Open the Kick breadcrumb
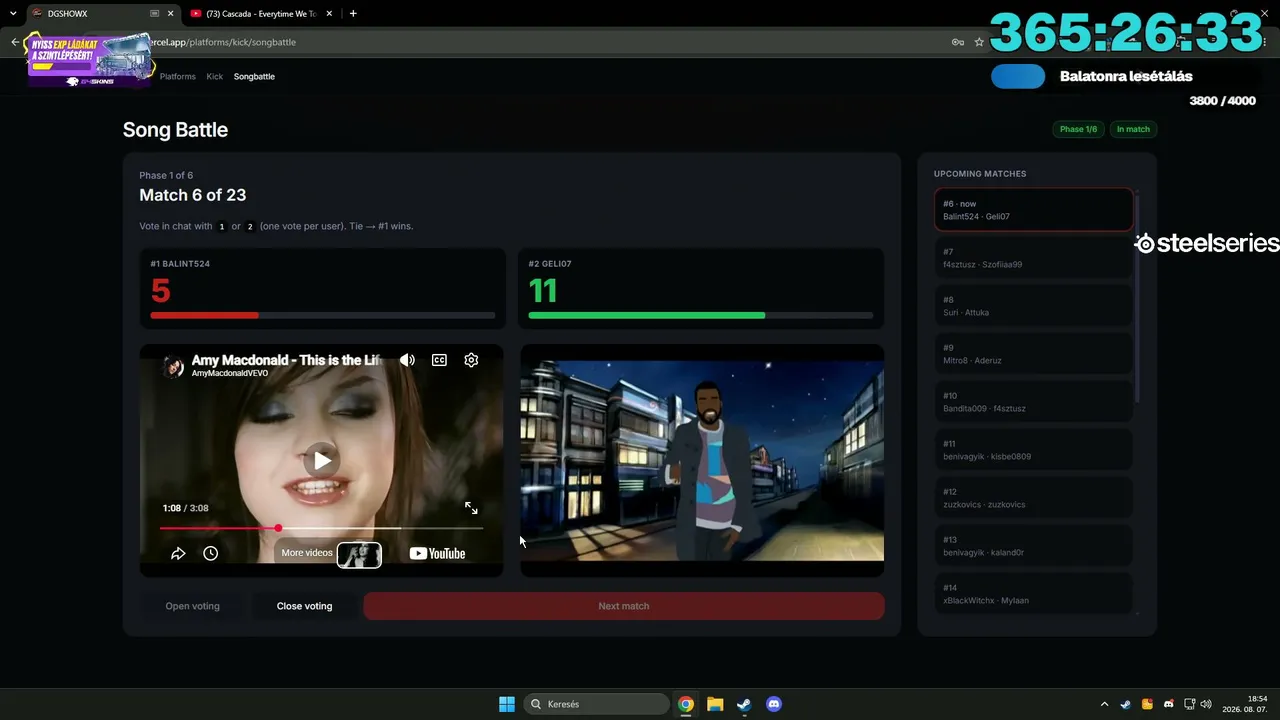The height and width of the screenshot is (720, 1280). 215,76
